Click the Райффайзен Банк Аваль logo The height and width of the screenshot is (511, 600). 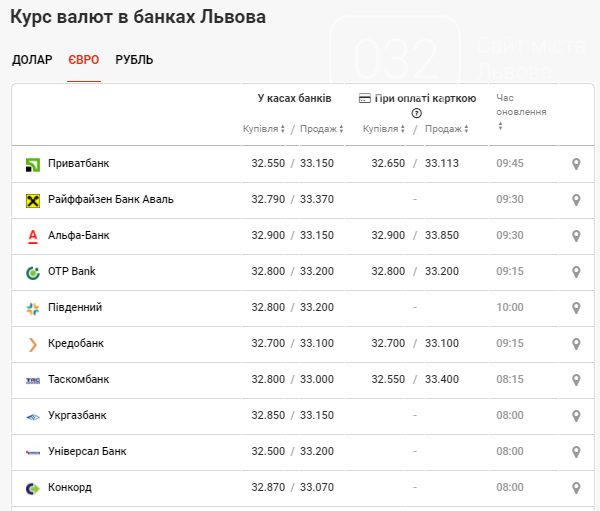(32, 200)
